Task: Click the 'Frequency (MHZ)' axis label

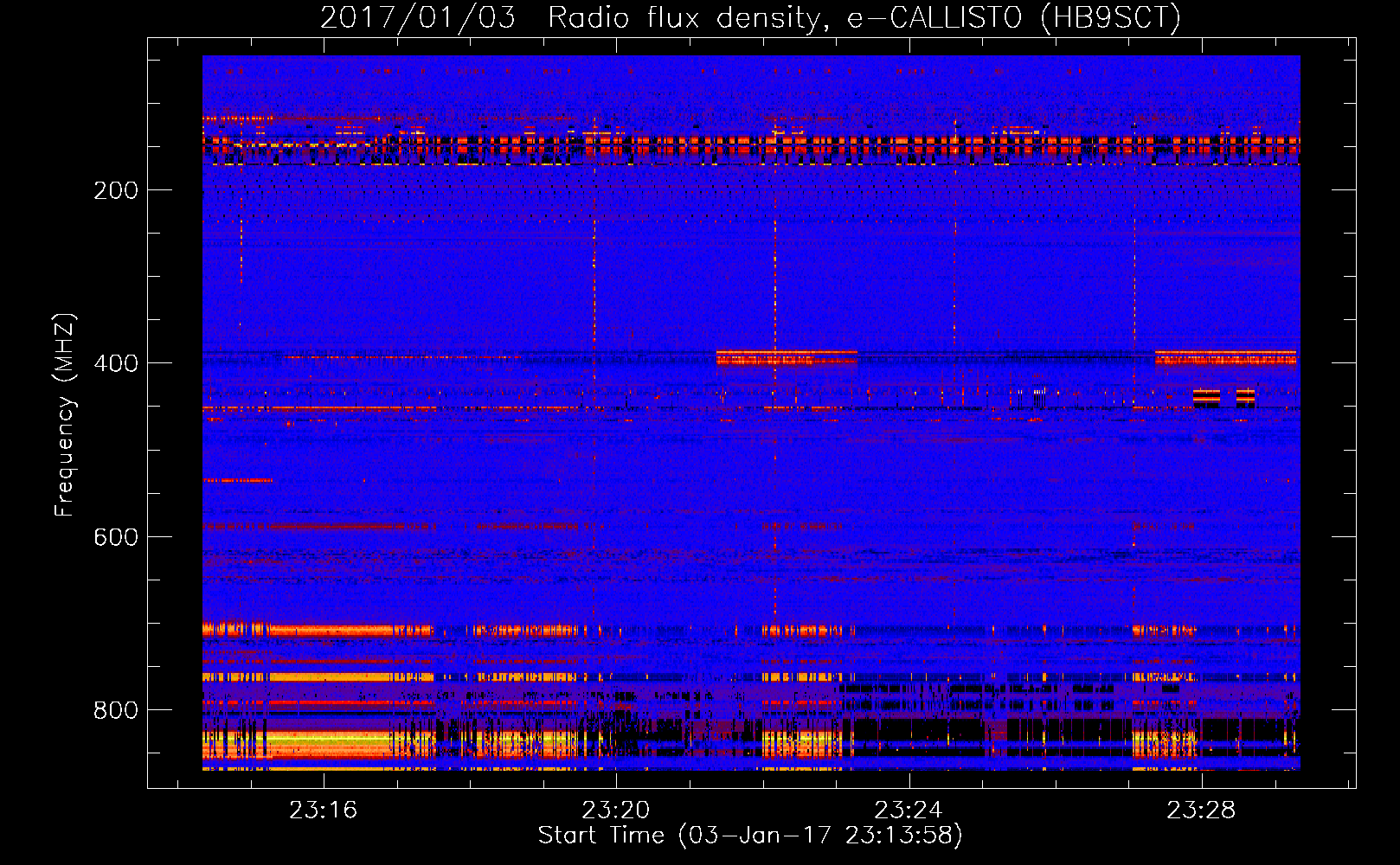Action: click(x=65, y=414)
